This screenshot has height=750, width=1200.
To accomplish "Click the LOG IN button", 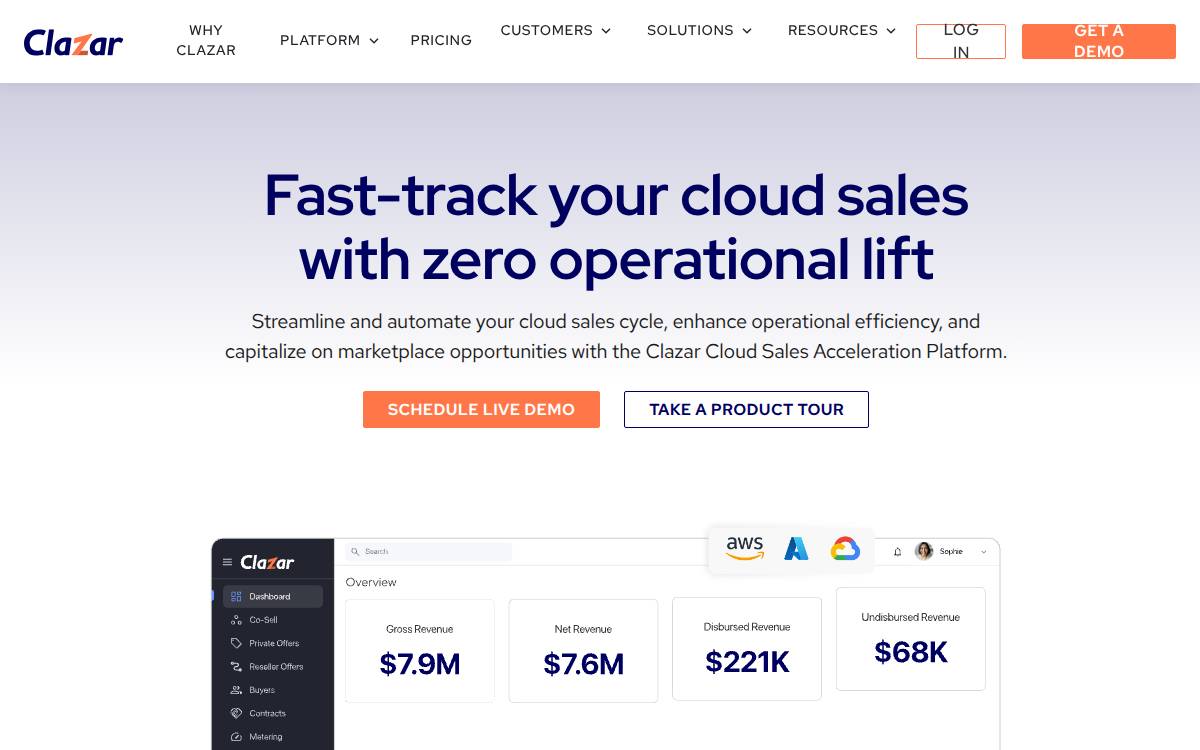I will (x=961, y=41).
